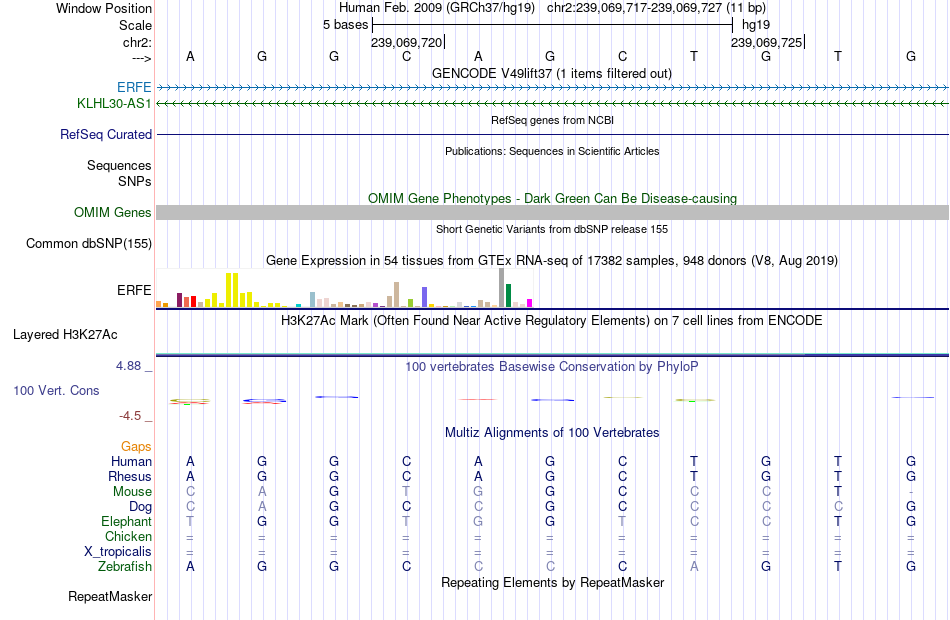The height and width of the screenshot is (620, 950).
Task: Click the gray OMIM Genes bar
Action: (x=552, y=212)
